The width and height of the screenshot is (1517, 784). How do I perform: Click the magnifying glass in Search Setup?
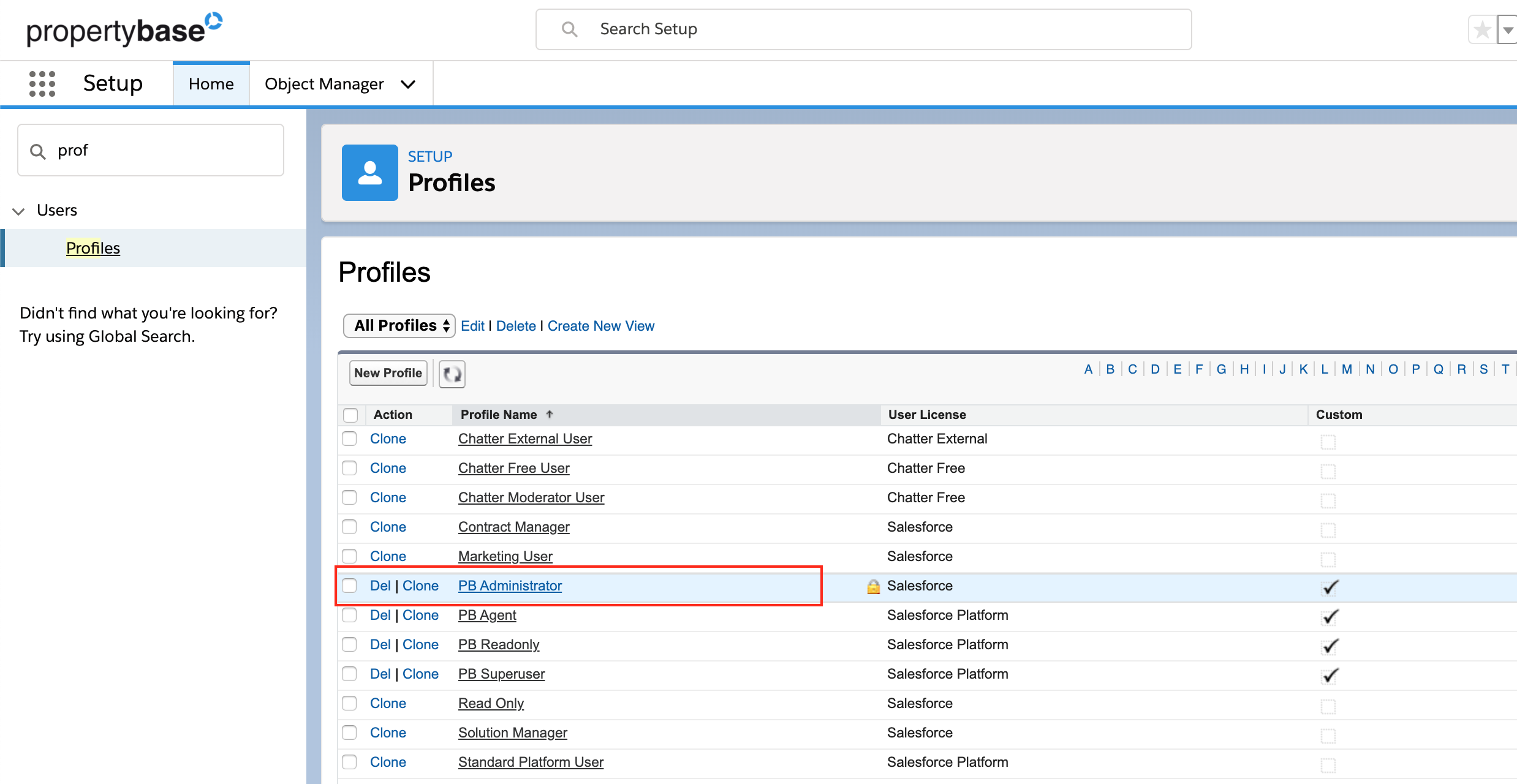click(569, 29)
